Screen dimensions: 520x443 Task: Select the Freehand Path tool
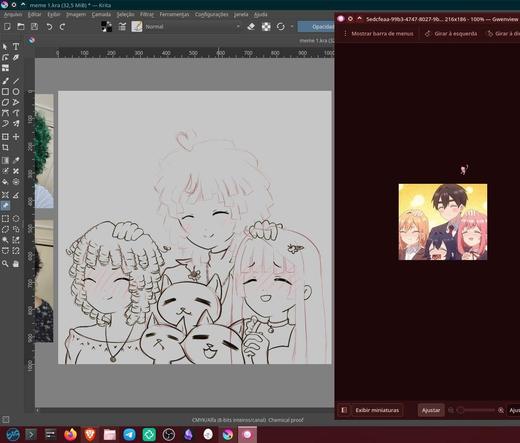tap(16, 113)
